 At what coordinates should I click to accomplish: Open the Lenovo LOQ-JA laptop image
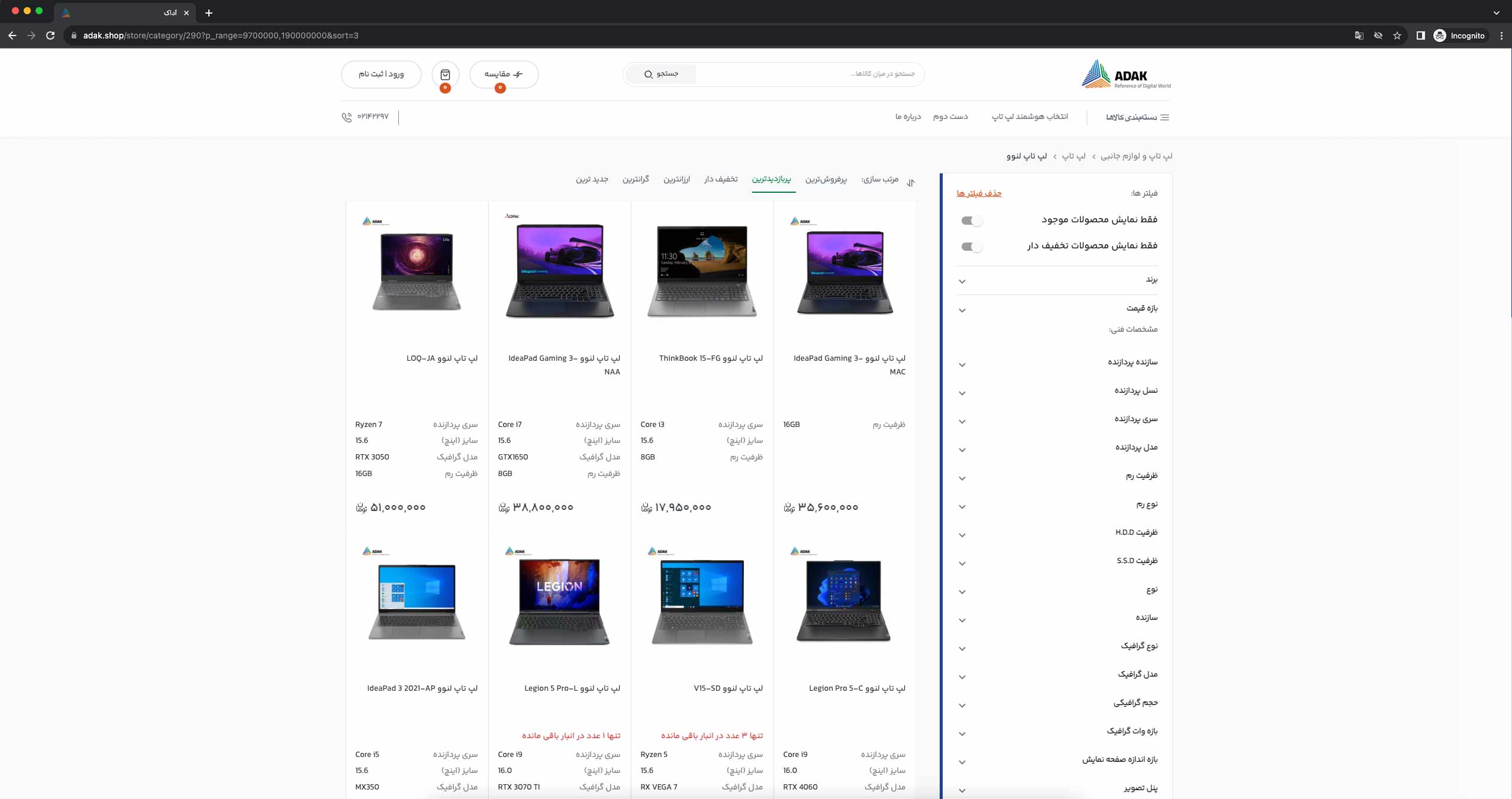(417, 271)
